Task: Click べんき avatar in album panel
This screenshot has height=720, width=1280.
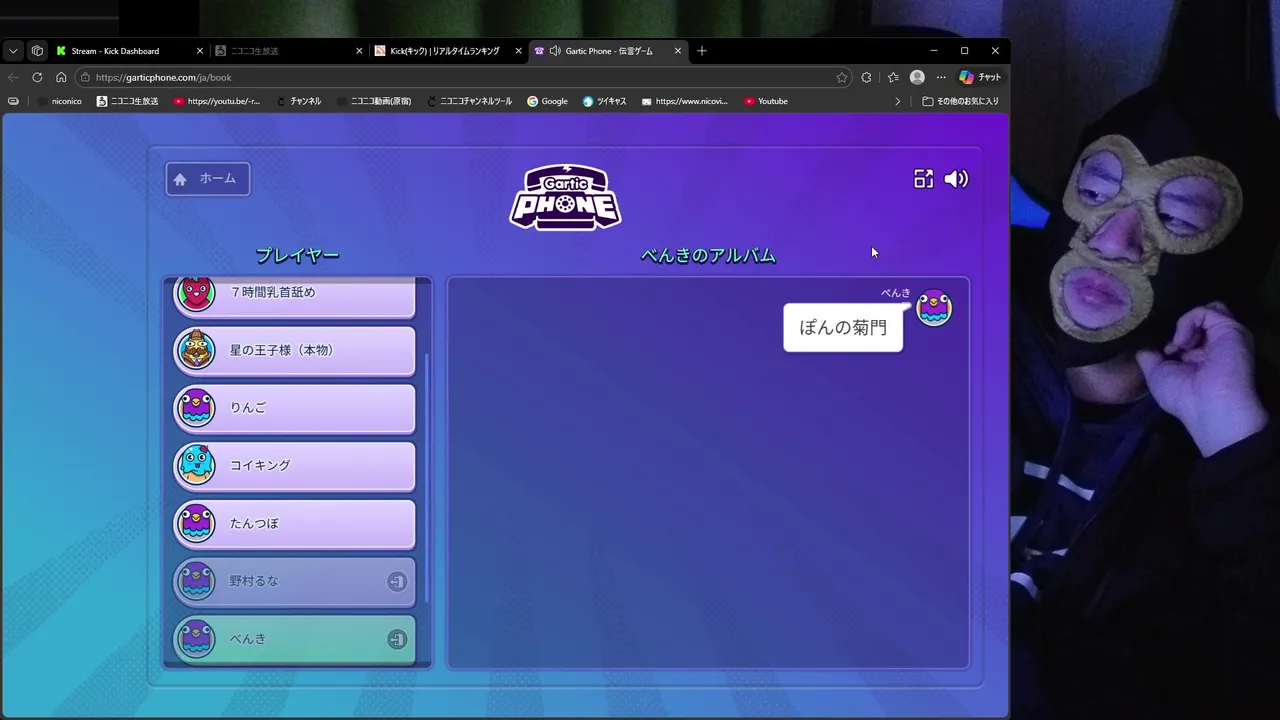Action: click(934, 308)
